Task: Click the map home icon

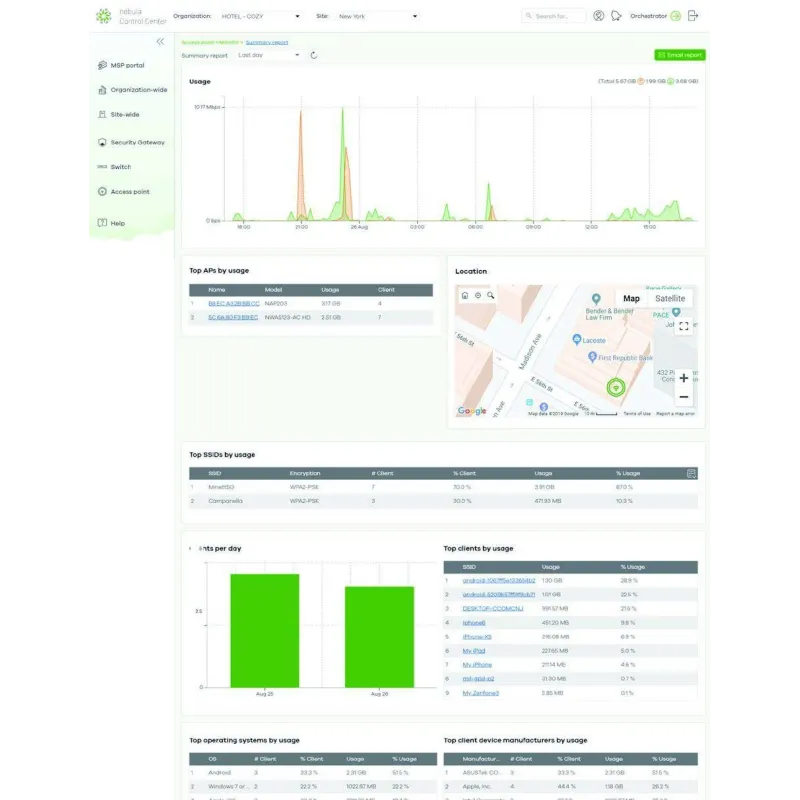Action: click(x=465, y=296)
